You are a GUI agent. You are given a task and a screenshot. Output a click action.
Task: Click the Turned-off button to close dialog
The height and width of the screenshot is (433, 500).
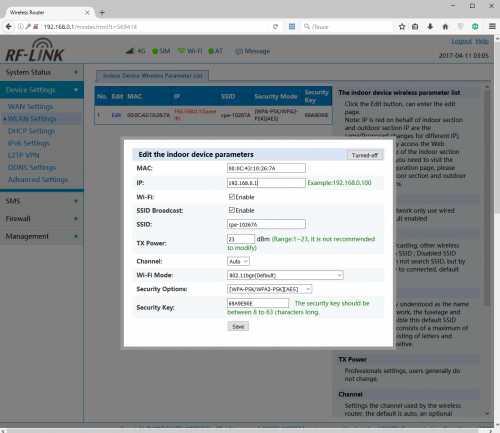point(365,155)
